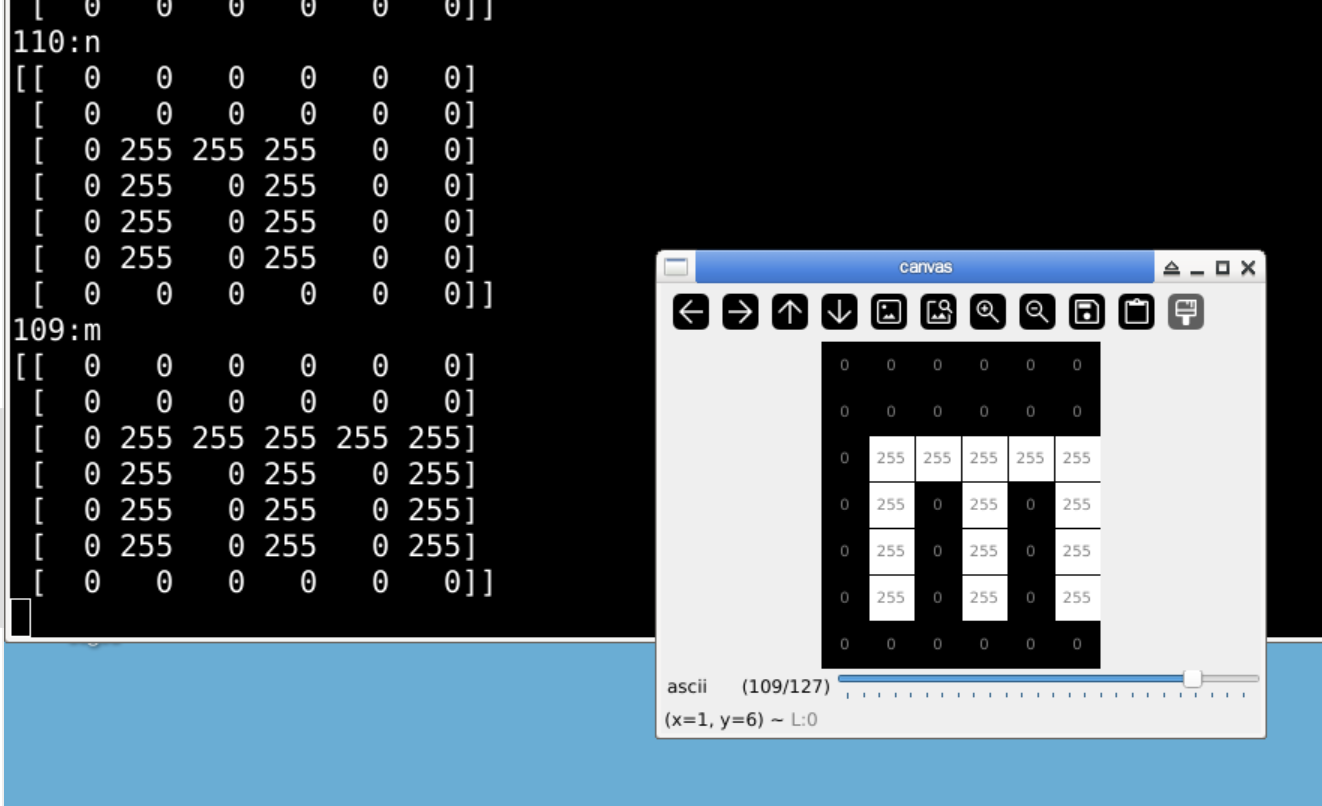Roll up the canvas window with the shade button
The image size is (1322, 806).
point(1173,268)
